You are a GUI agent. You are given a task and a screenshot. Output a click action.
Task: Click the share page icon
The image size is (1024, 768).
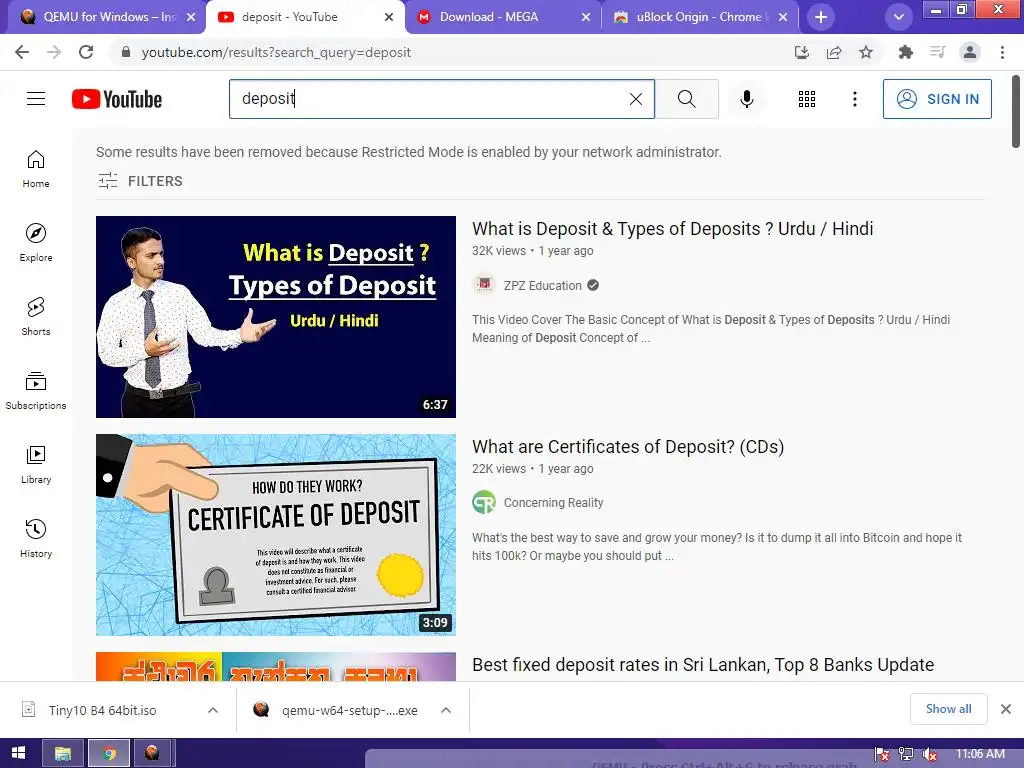point(834,52)
